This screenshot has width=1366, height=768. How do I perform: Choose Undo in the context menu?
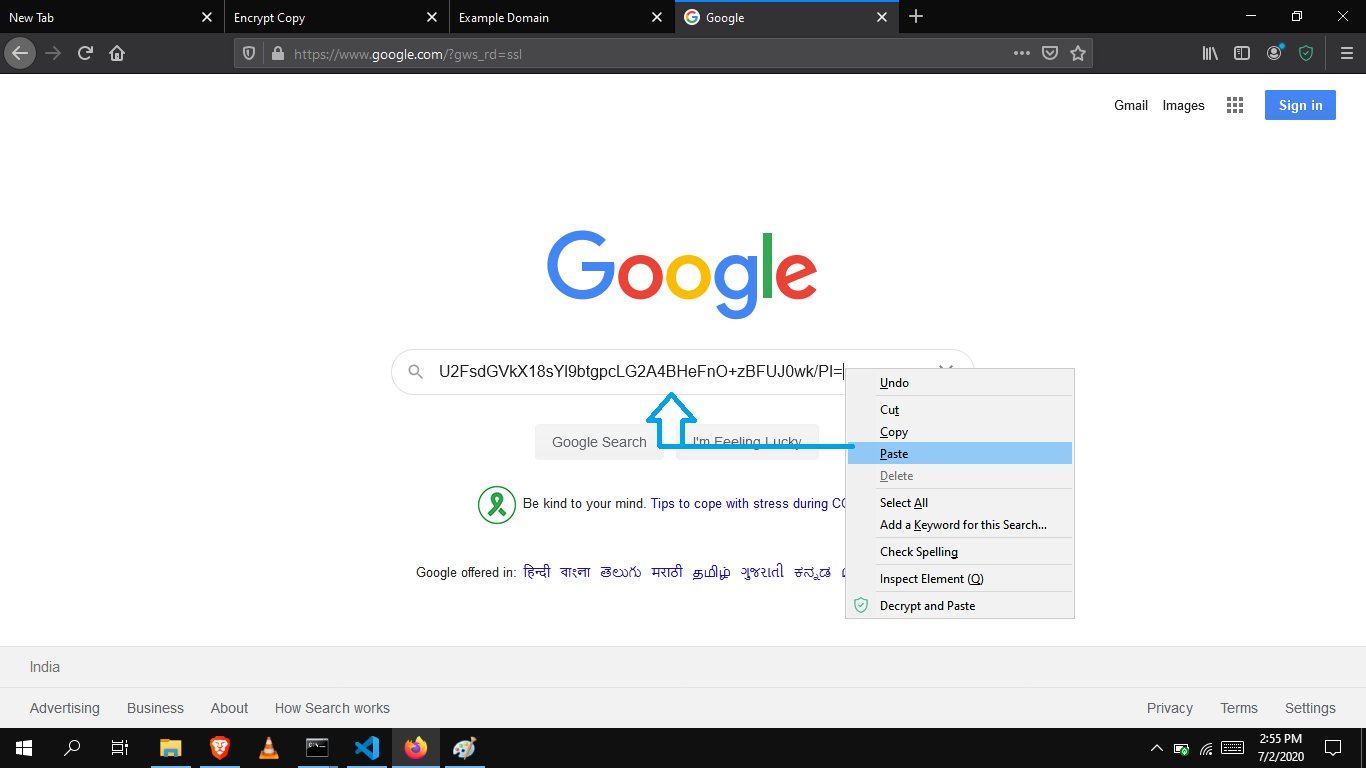[x=960, y=383]
